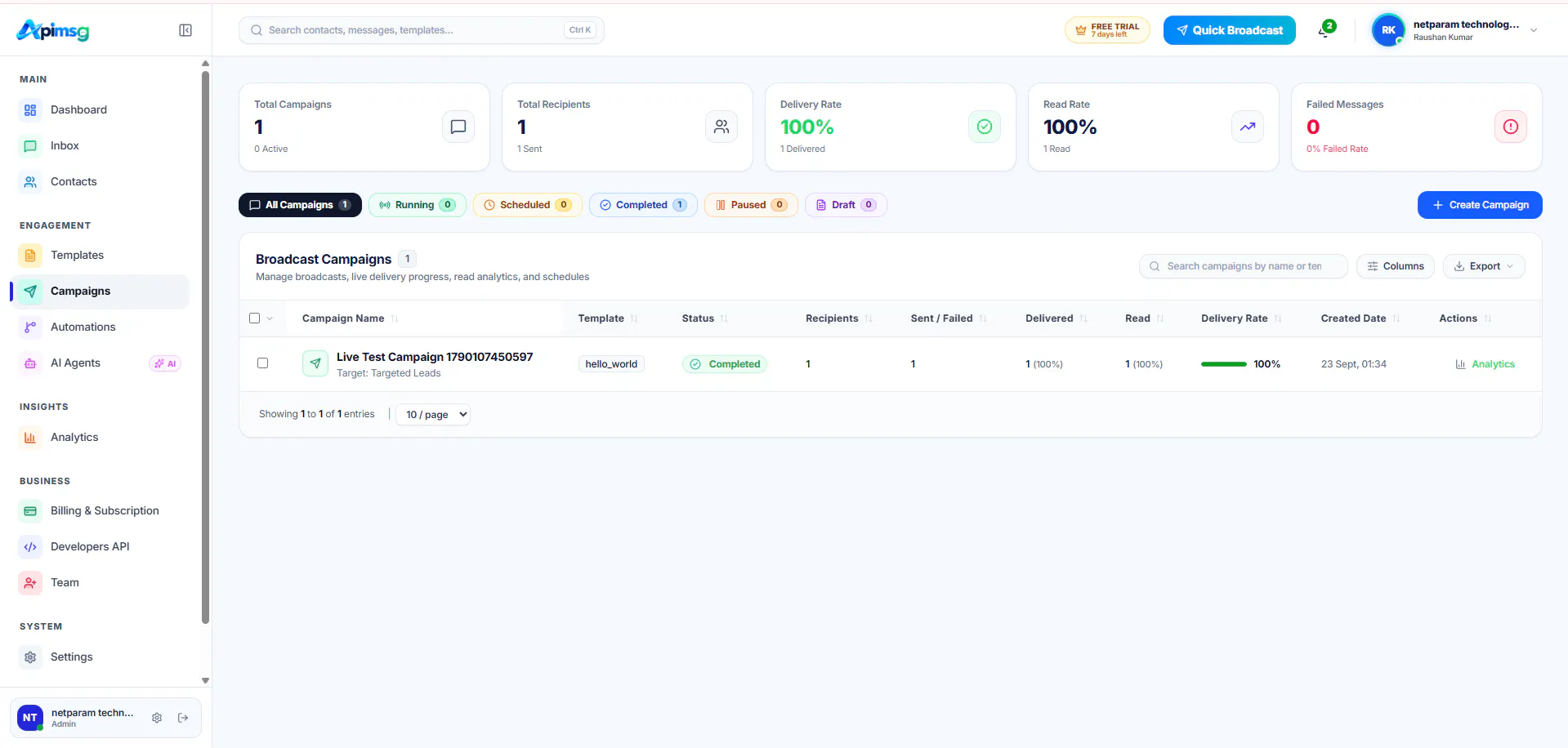The width and height of the screenshot is (1568, 748).
Task: Open the Export dropdown
Action: coord(1484,266)
